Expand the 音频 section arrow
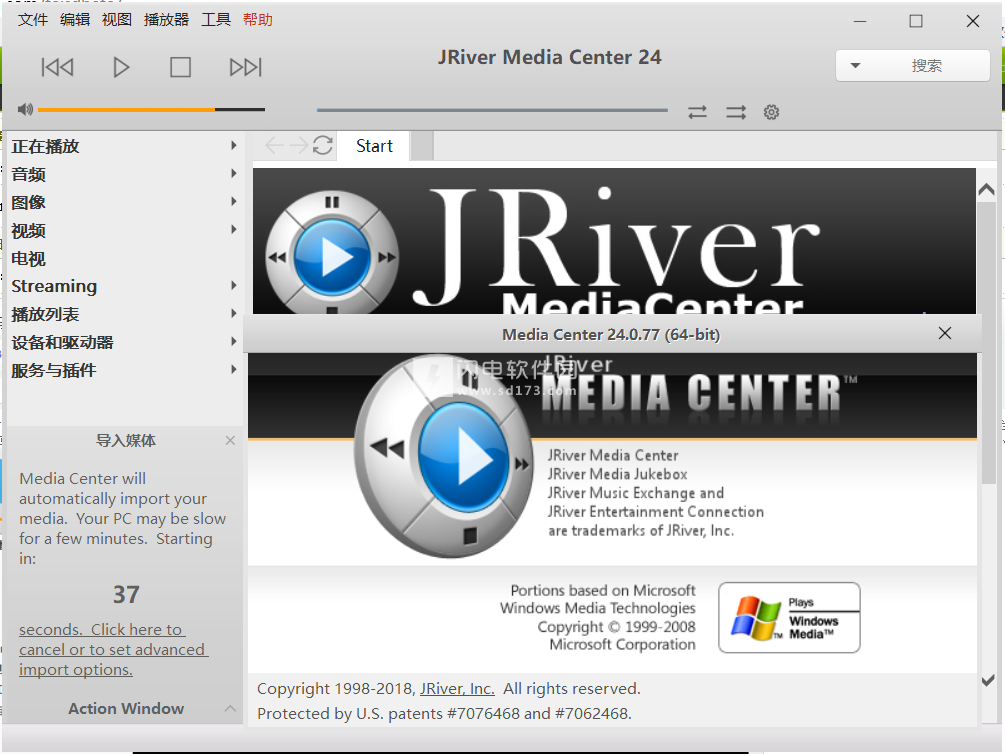Viewport: 1005px width, 754px height. pos(234,173)
